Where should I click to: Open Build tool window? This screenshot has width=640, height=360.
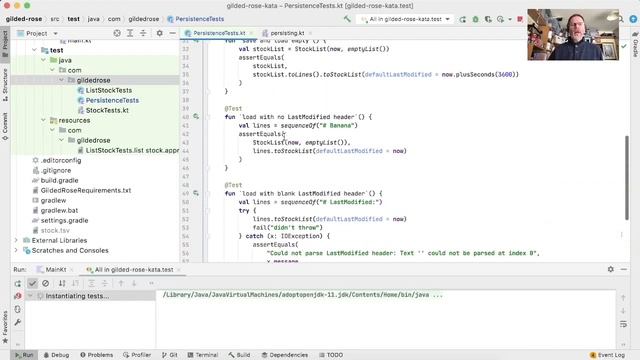click(x=239, y=355)
